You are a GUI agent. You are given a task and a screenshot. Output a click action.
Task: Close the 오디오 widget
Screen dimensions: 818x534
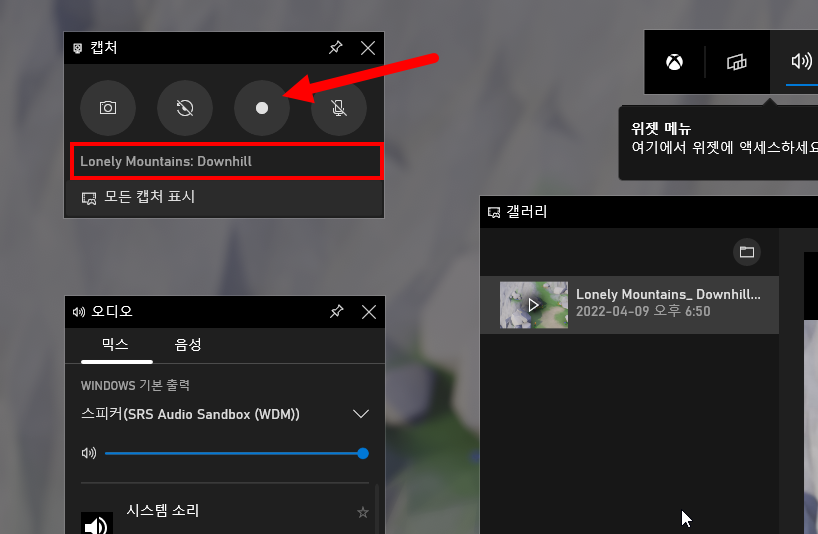369,312
